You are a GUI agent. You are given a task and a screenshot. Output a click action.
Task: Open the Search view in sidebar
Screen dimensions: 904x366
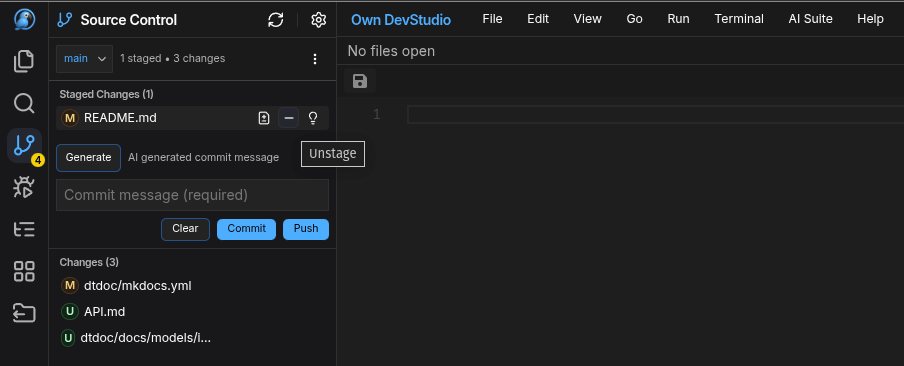pyautogui.click(x=24, y=104)
